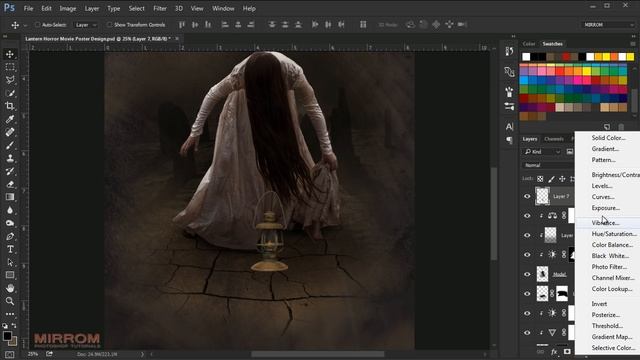Image resolution: width=640 pixels, height=360 pixels.
Task: Expand status bar info arrow
Action: pos(142,354)
